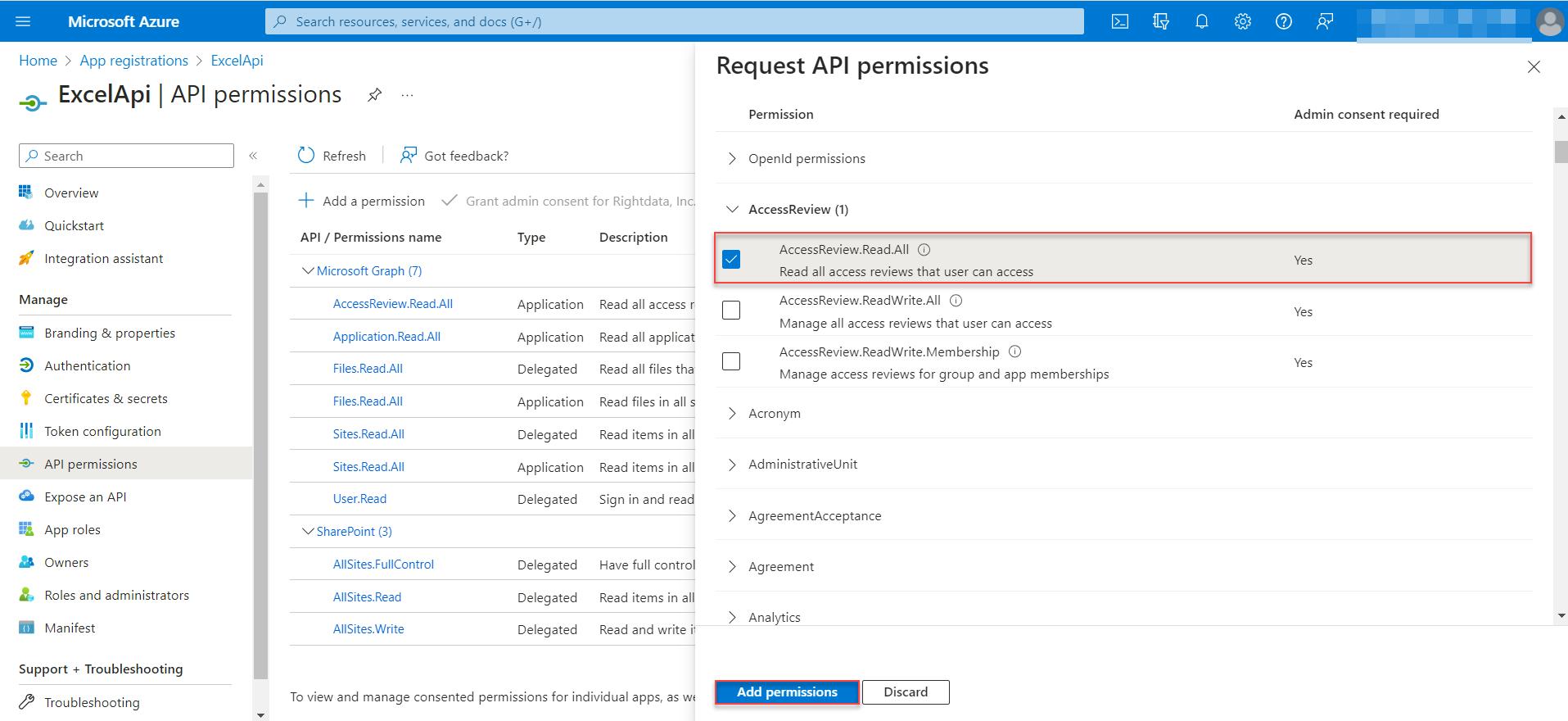Tick the AccessReview.ReadWrite.Membership checkbox
This screenshot has height=721, width=1568.
click(x=731, y=361)
